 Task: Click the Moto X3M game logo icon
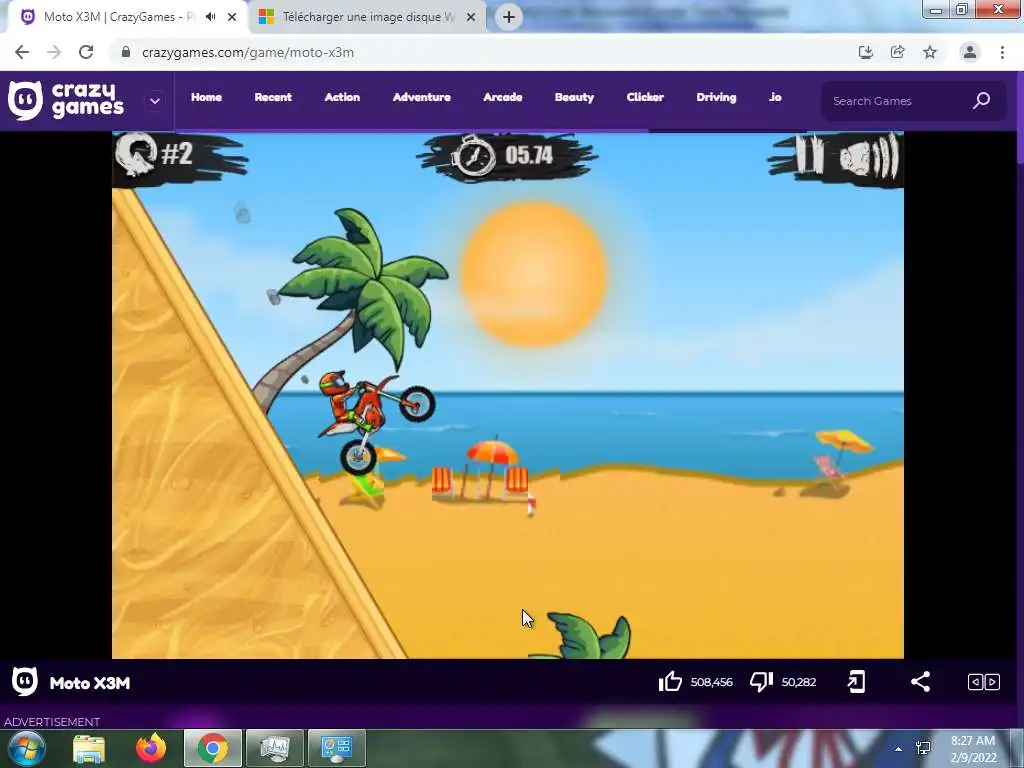(25, 682)
